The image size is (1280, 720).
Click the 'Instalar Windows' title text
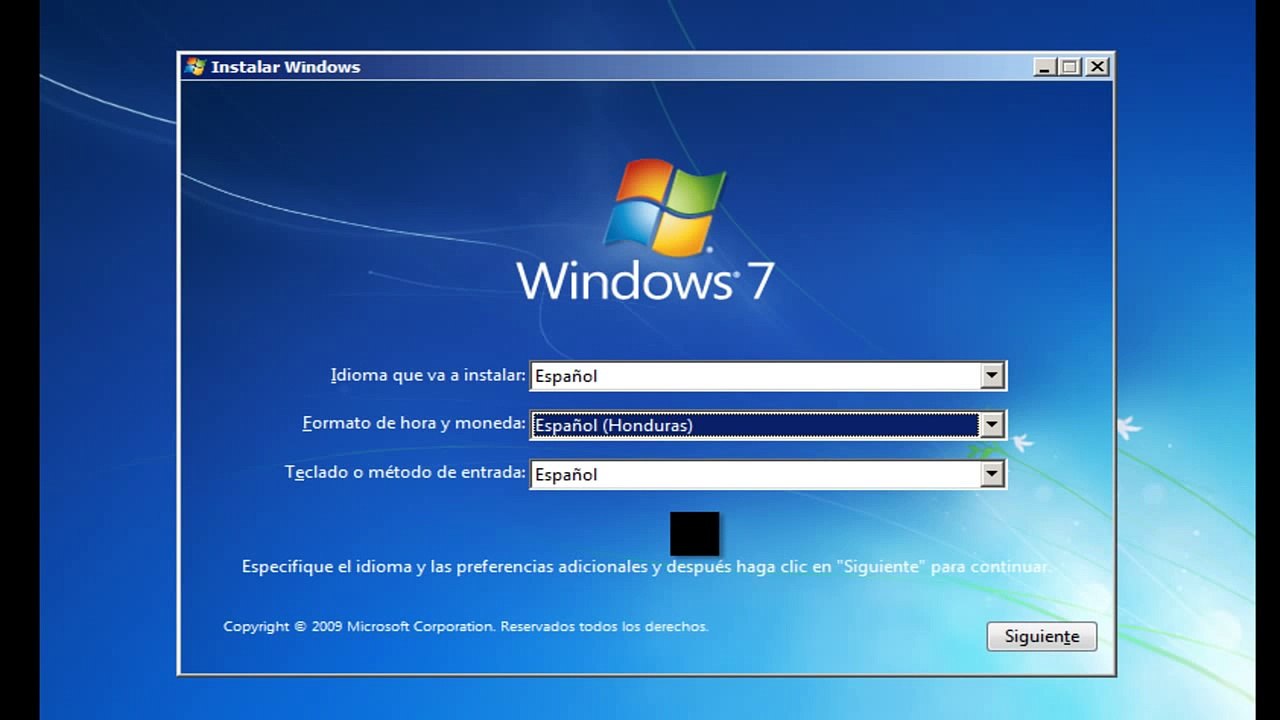pyautogui.click(x=285, y=67)
